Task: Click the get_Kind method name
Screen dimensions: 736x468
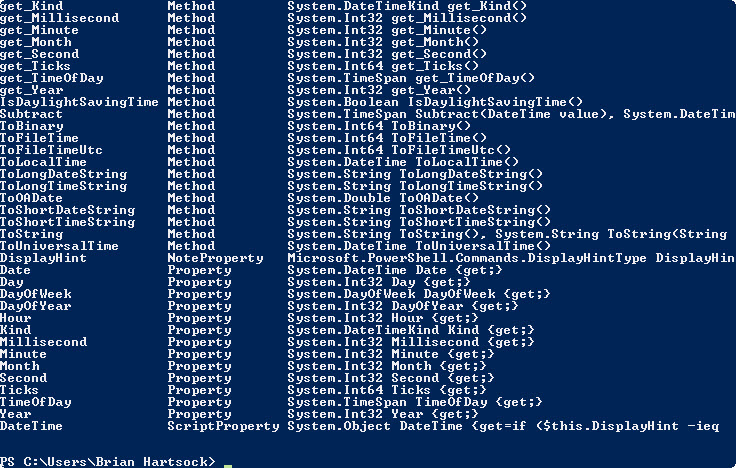Action: [31, 6]
